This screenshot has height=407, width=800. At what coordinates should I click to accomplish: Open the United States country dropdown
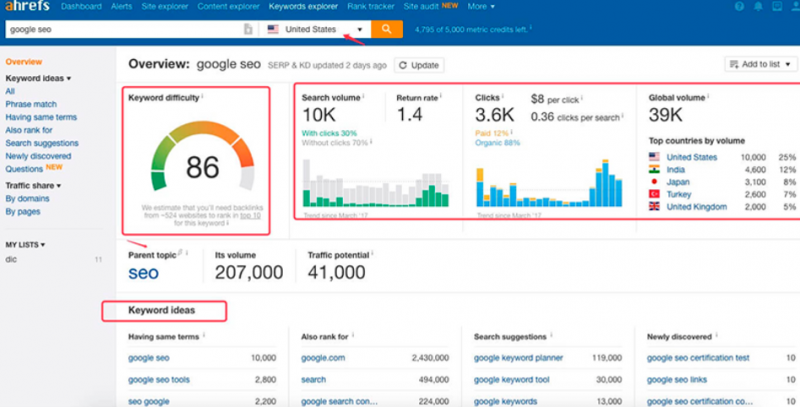click(x=316, y=29)
